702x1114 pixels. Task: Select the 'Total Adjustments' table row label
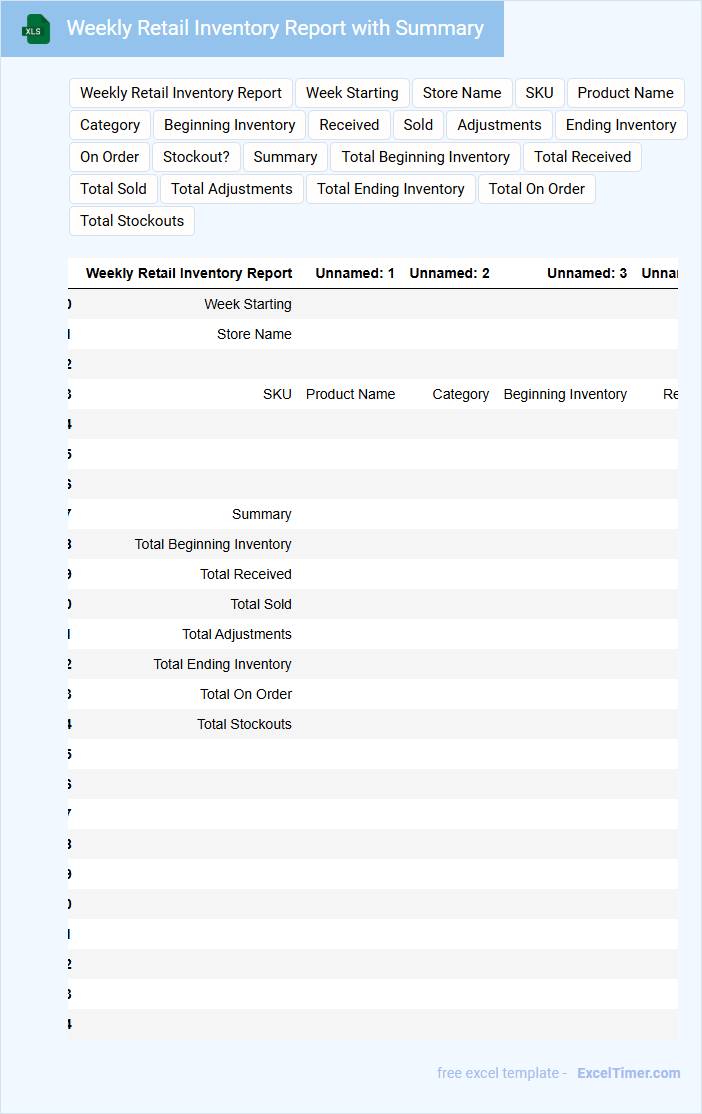[x=237, y=634]
